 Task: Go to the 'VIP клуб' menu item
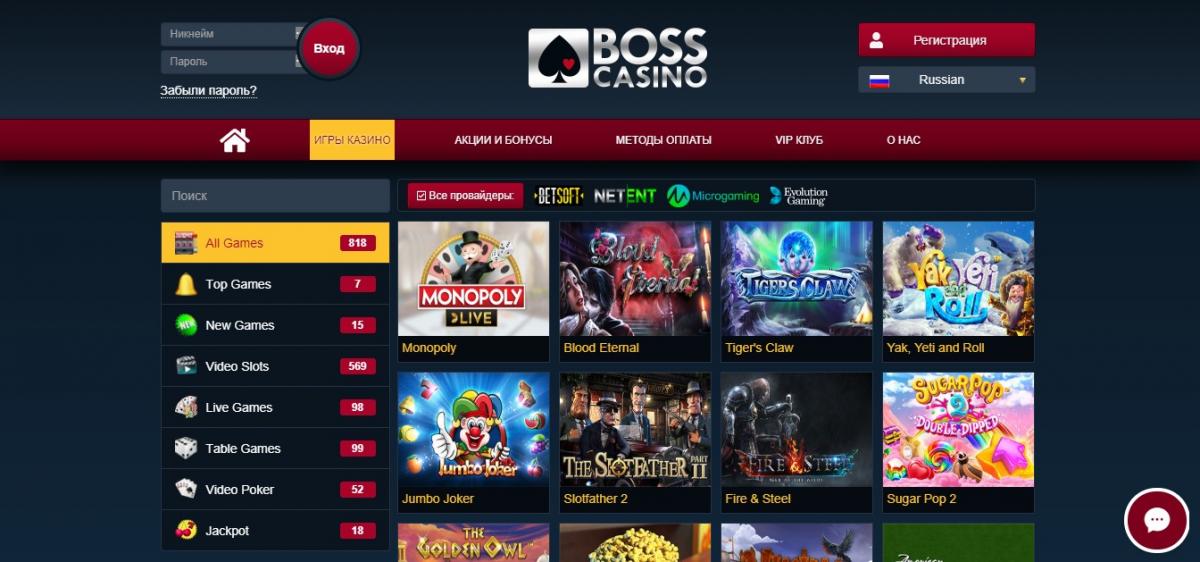[799, 140]
